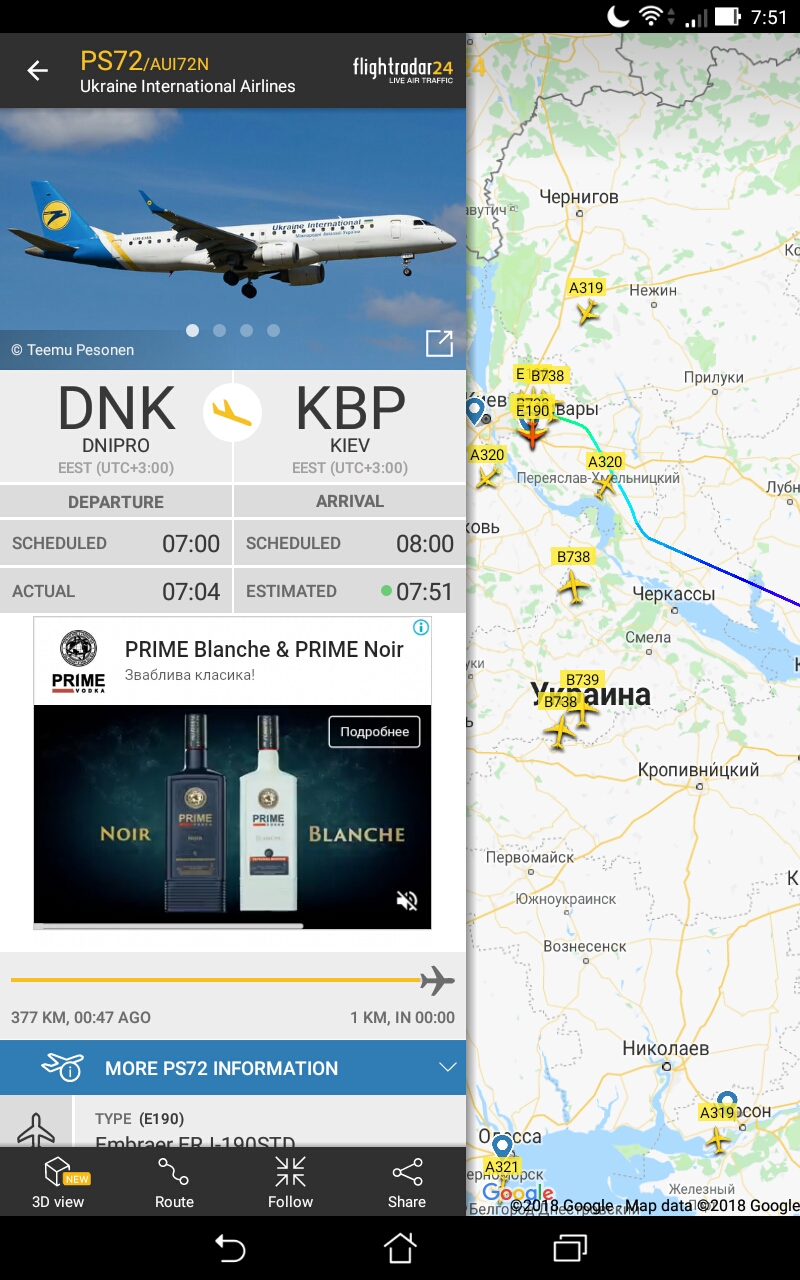800x1280 pixels.
Task: Select the red E190 plane on map
Action: 532,432
